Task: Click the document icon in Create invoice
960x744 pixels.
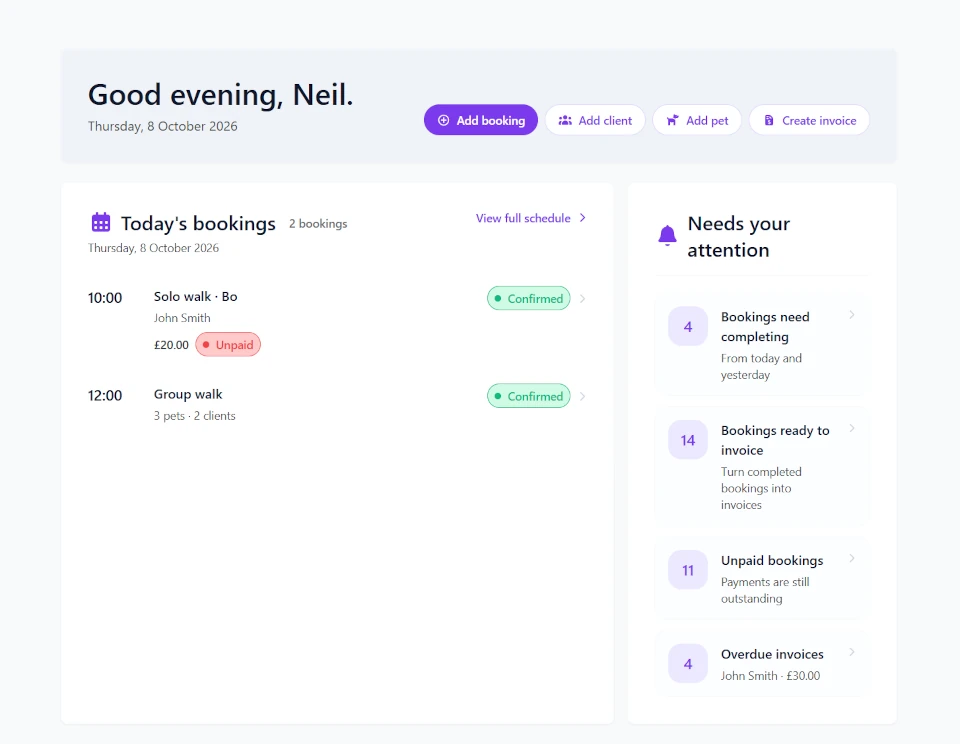Action: tap(769, 121)
